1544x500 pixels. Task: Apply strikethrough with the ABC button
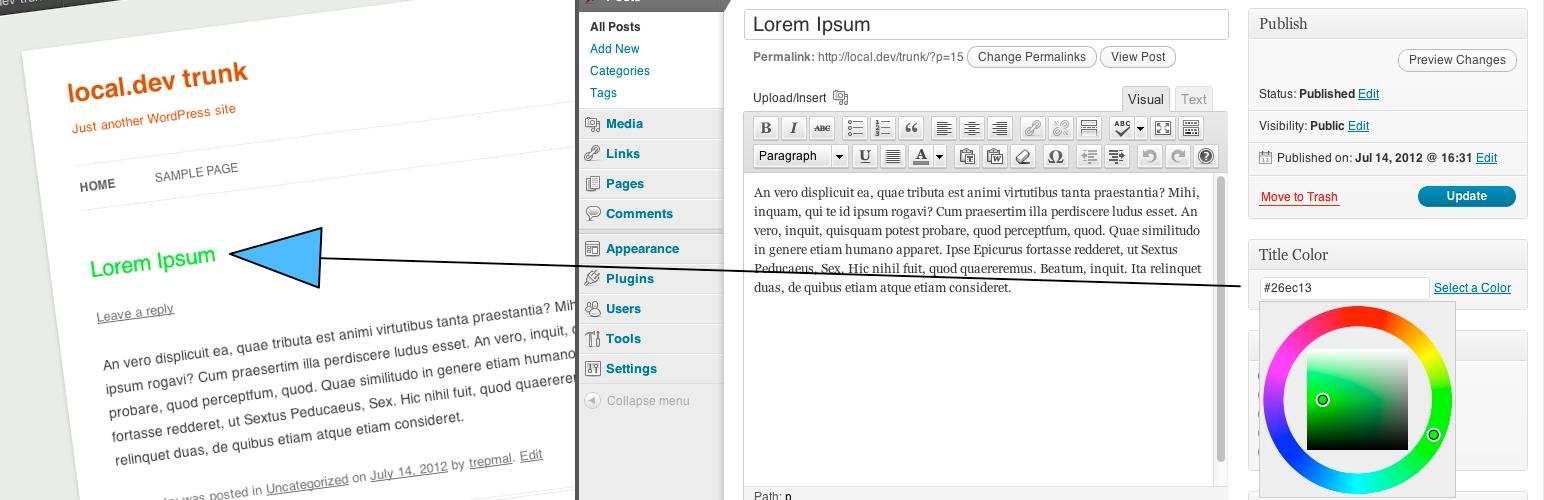click(x=821, y=128)
